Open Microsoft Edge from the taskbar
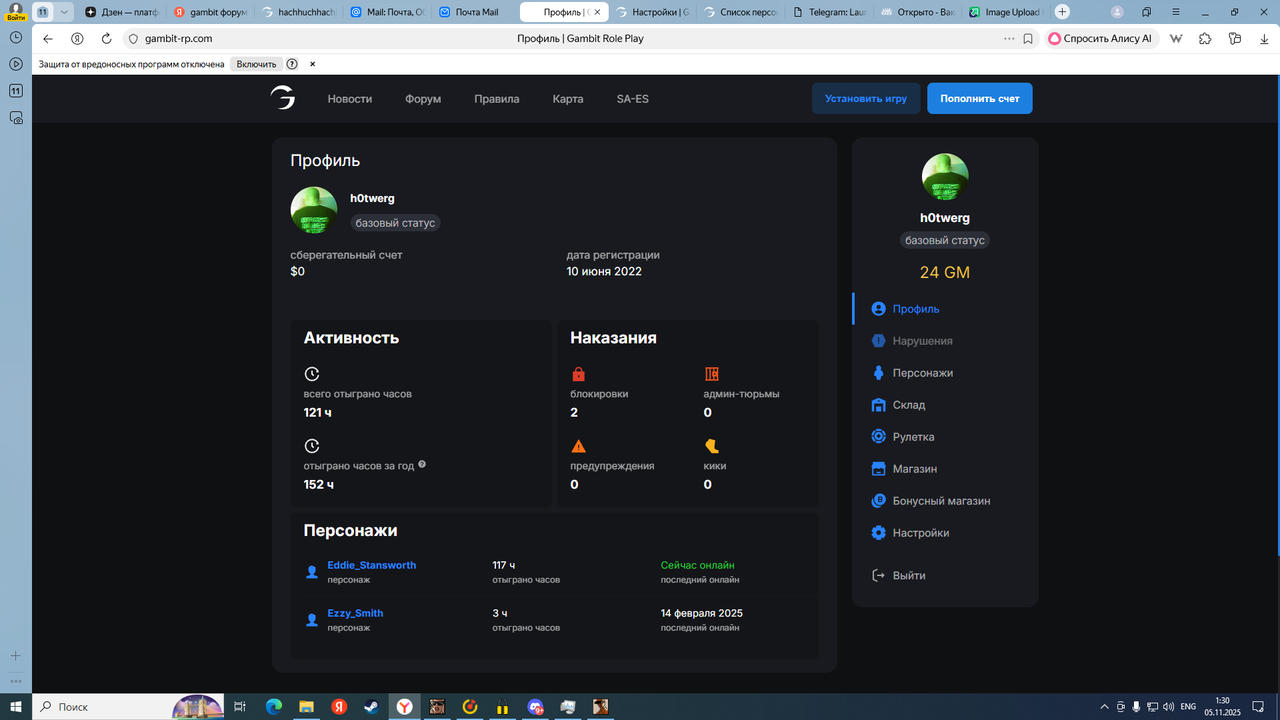Viewport: 1280px width, 720px height. tap(273, 707)
